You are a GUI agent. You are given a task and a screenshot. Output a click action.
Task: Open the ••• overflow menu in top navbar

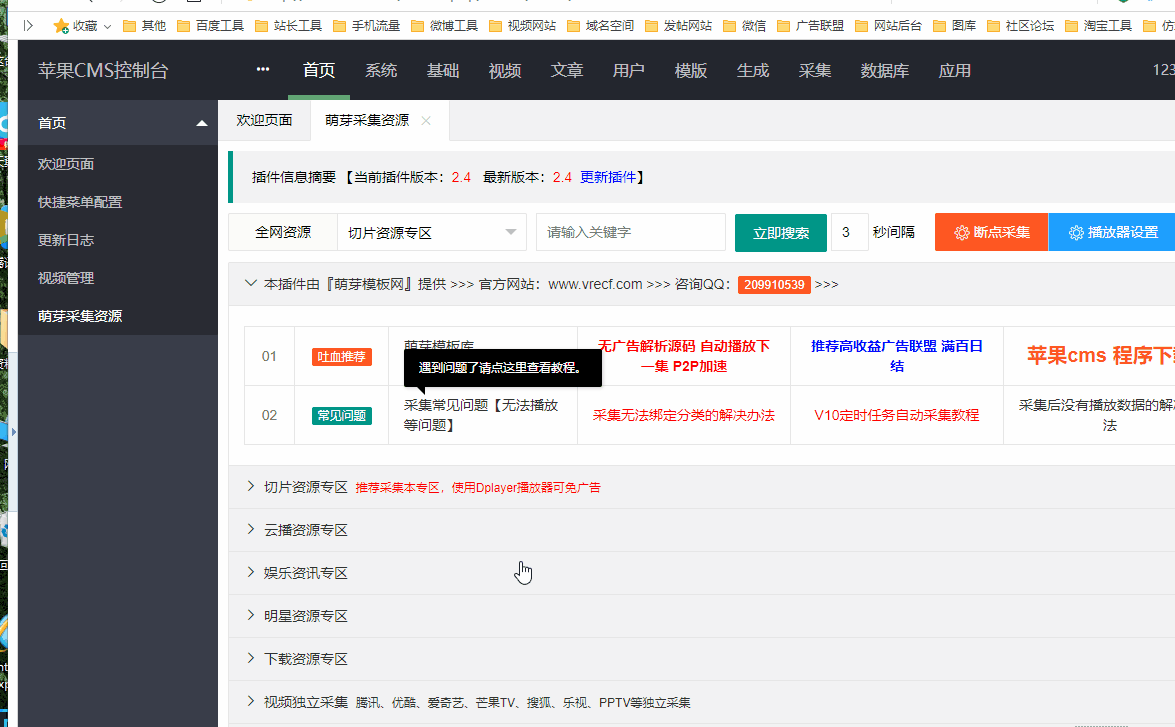click(x=262, y=70)
